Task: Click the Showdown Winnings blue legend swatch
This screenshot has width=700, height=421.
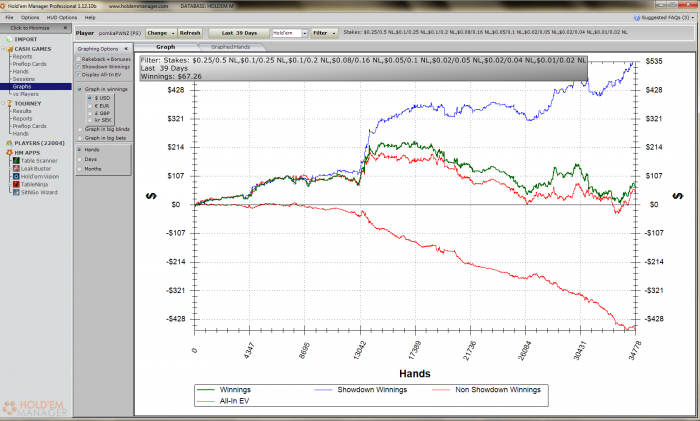Action: click(x=324, y=390)
